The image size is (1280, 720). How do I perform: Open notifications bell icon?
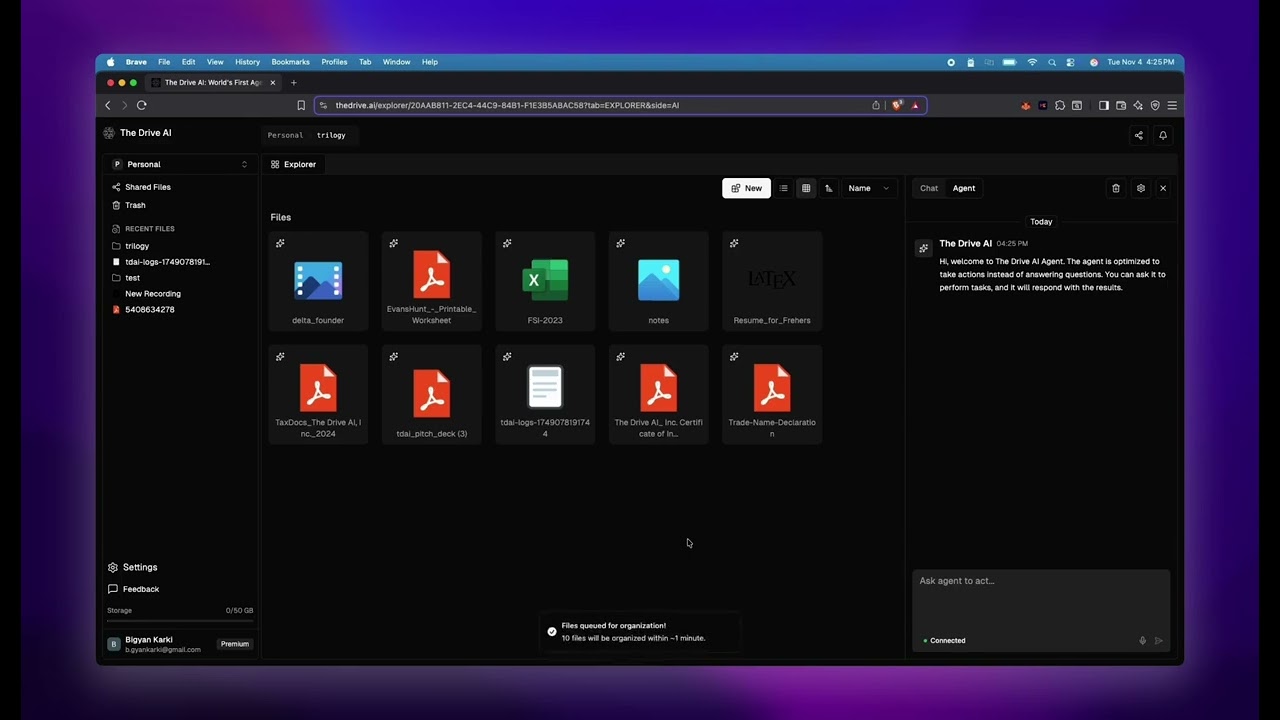pyautogui.click(x=1163, y=135)
